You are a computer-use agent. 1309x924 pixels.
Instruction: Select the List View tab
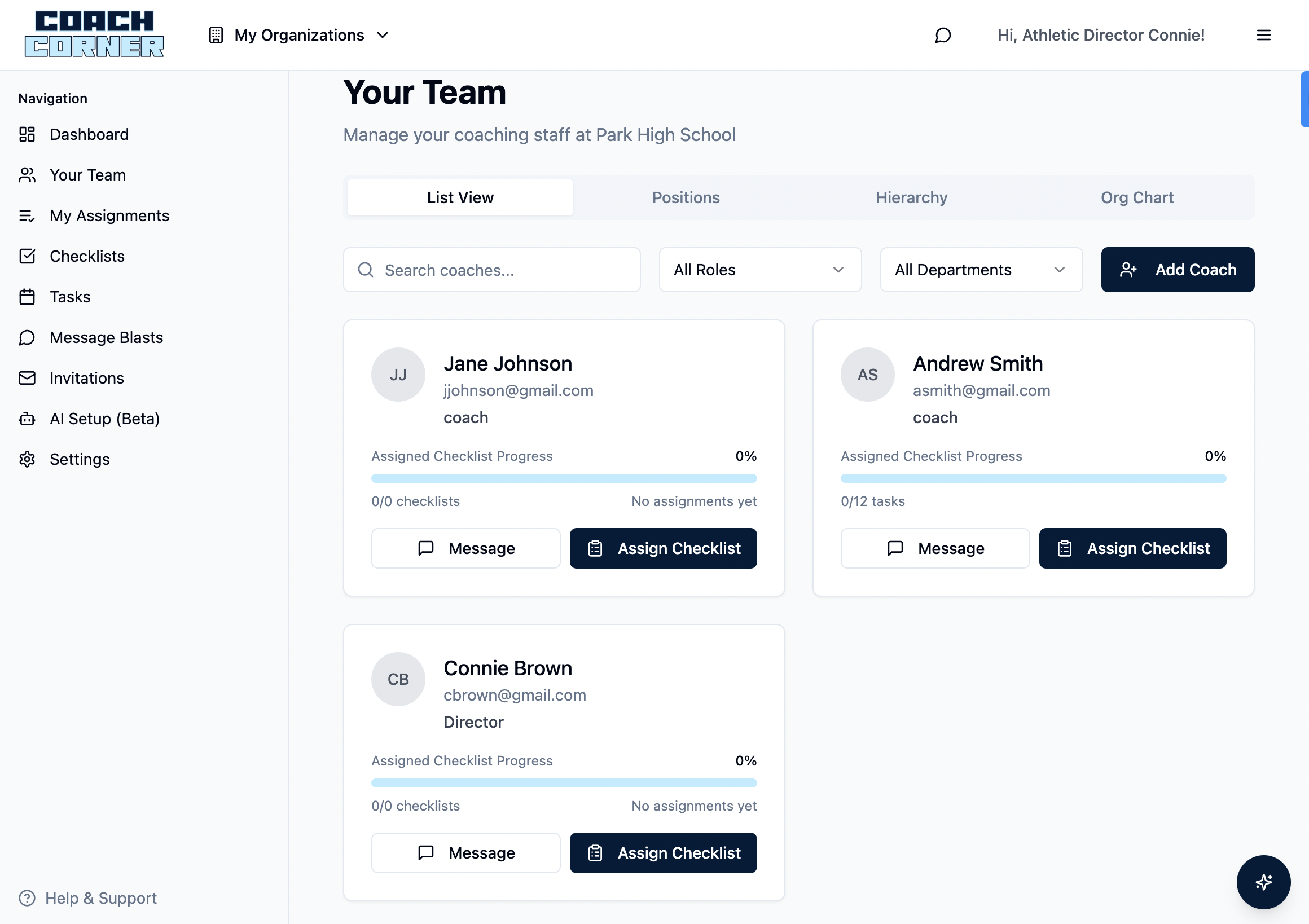pyautogui.click(x=460, y=197)
